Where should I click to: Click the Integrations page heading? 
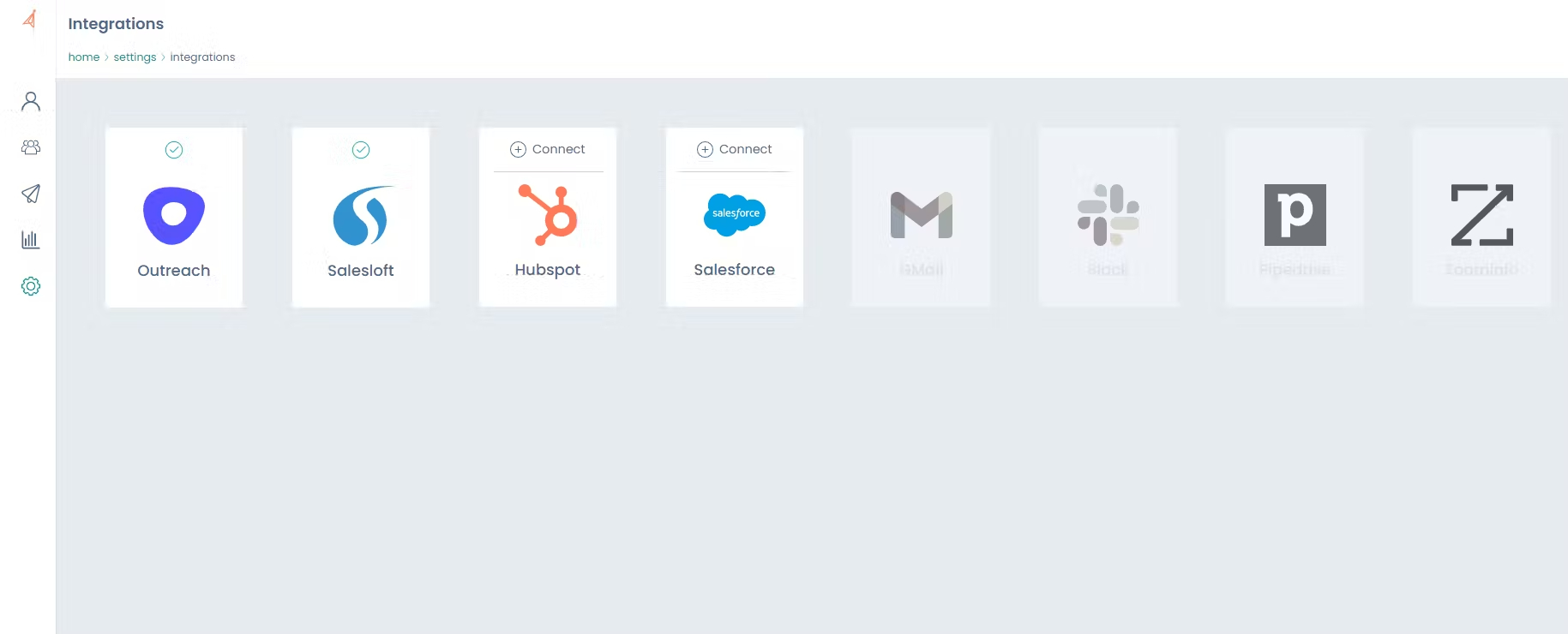click(116, 24)
